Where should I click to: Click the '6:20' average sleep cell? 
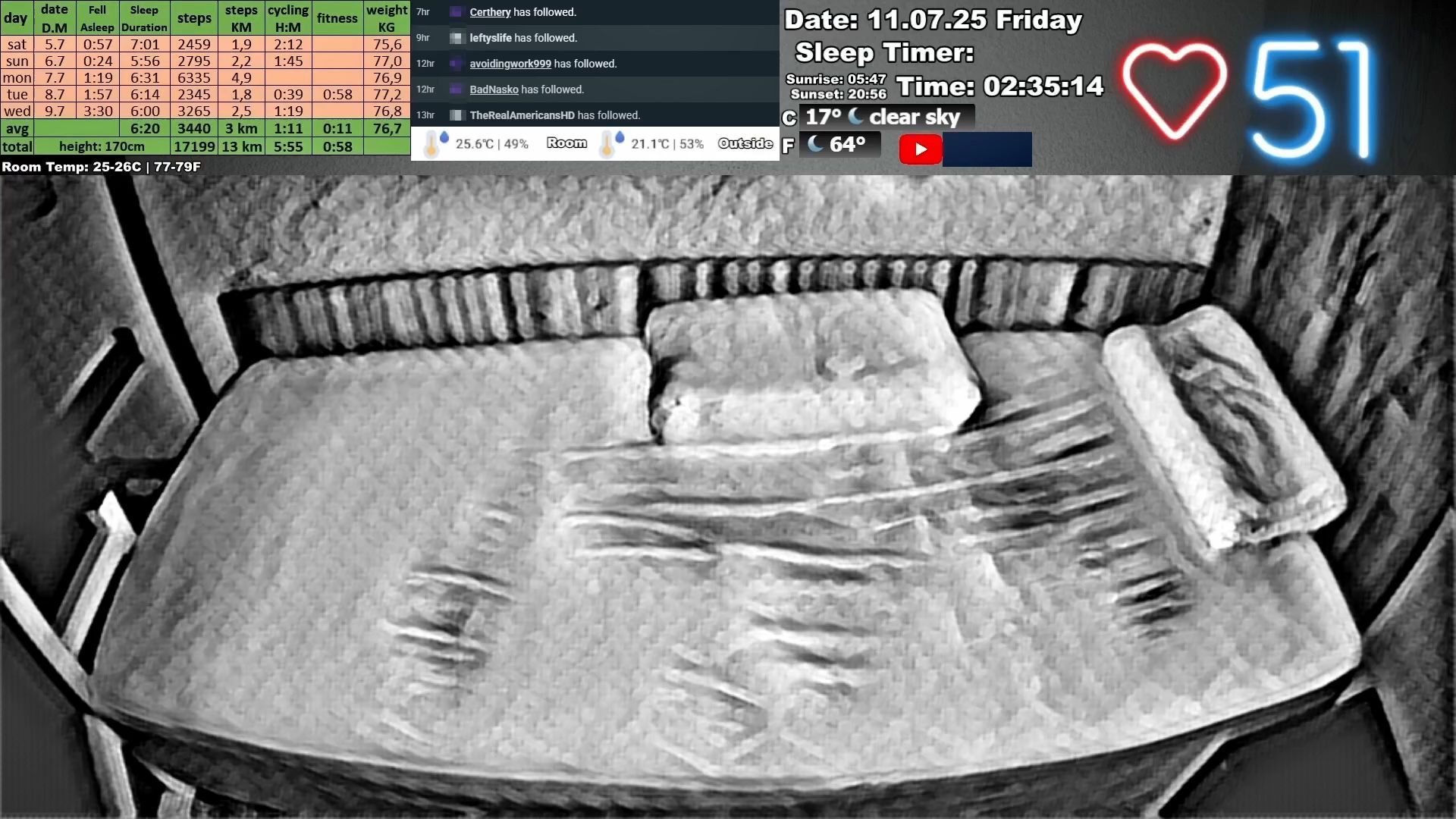[144, 128]
